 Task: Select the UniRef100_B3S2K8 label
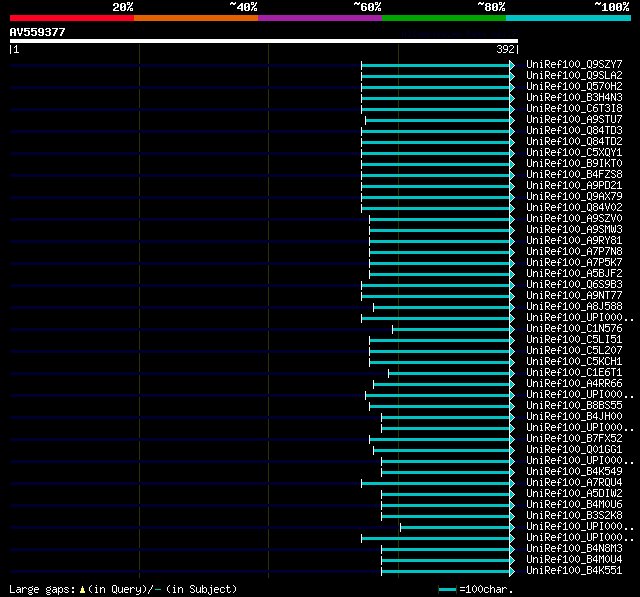(x=574, y=516)
